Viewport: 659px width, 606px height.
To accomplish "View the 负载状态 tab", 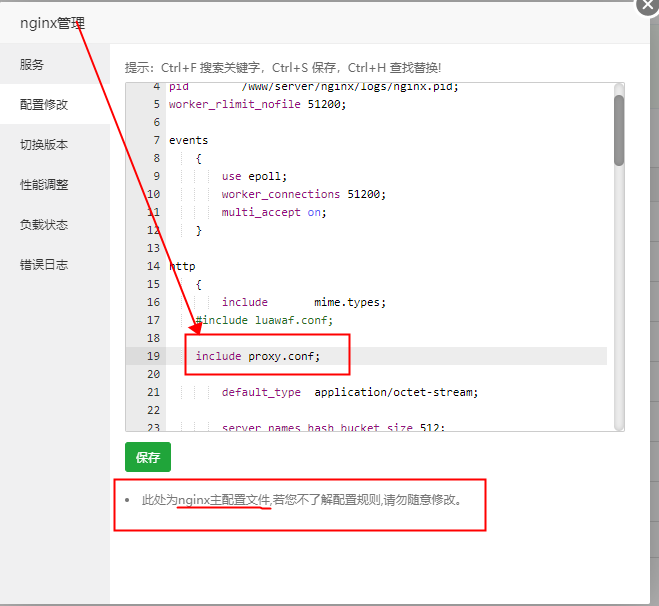I will 55,224.
